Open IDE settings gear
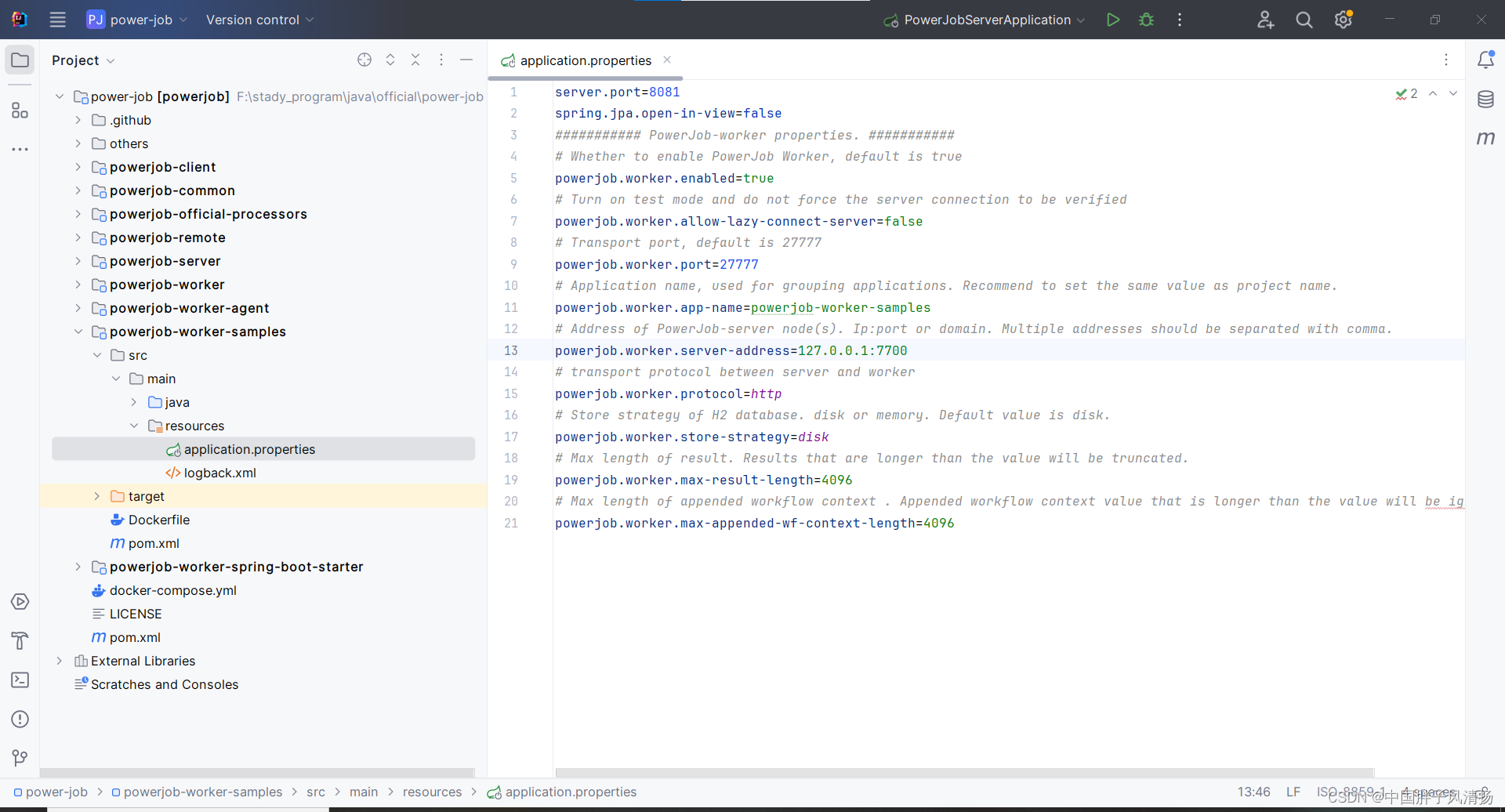 [x=1344, y=20]
